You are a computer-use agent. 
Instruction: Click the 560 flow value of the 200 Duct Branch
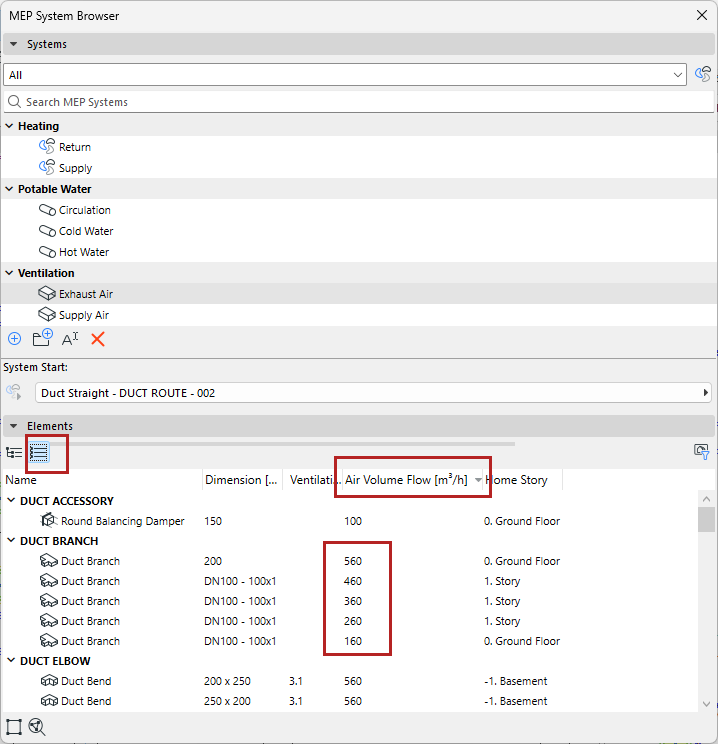[x=353, y=561]
